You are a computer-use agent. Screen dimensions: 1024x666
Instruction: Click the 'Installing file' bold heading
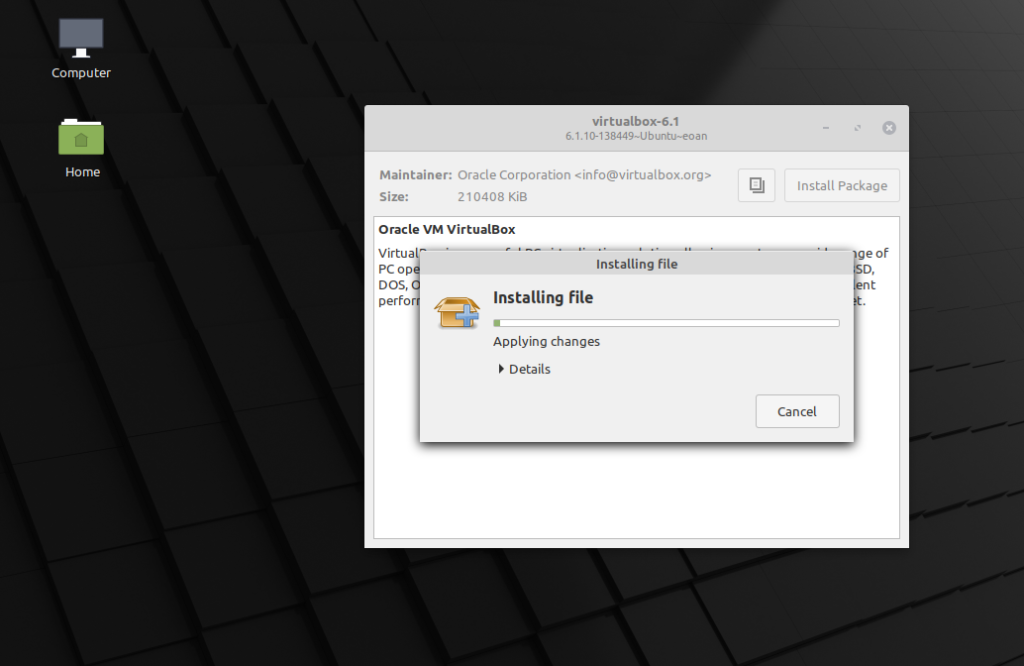pyautogui.click(x=543, y=298)
